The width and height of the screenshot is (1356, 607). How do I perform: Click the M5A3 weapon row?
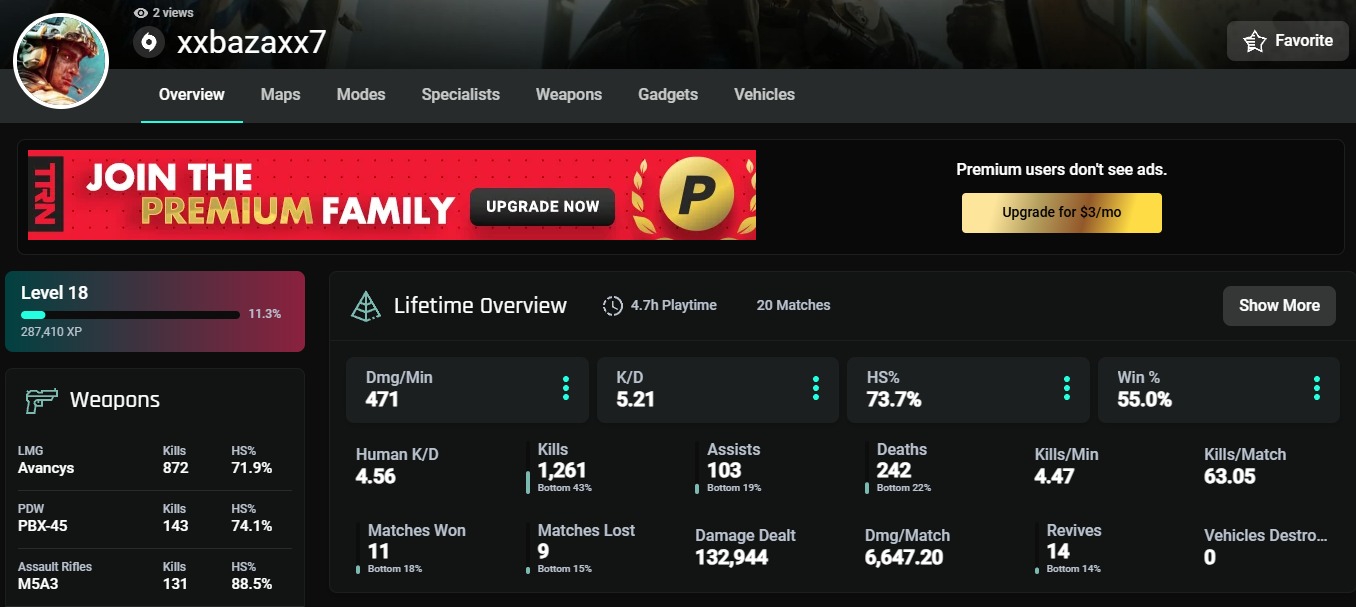(x=155, y=576)
